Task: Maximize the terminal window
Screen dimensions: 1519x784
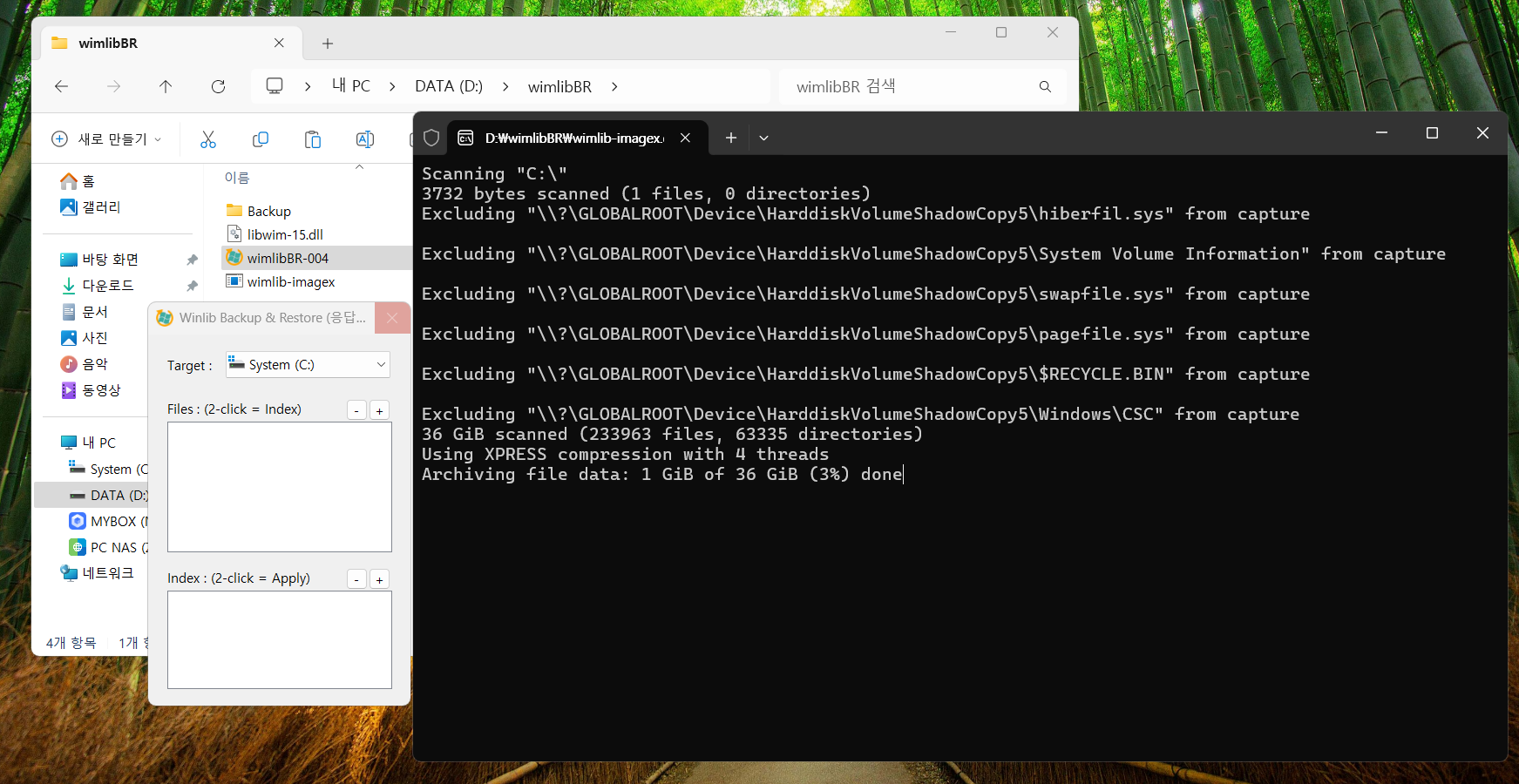Action: click(1432, 132)
